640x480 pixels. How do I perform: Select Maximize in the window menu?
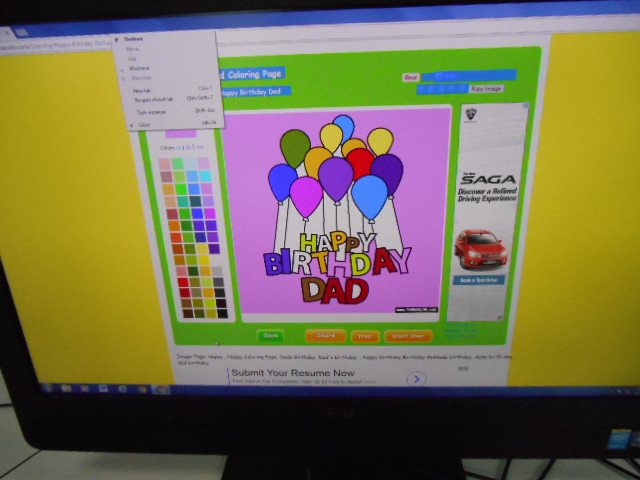140,68
